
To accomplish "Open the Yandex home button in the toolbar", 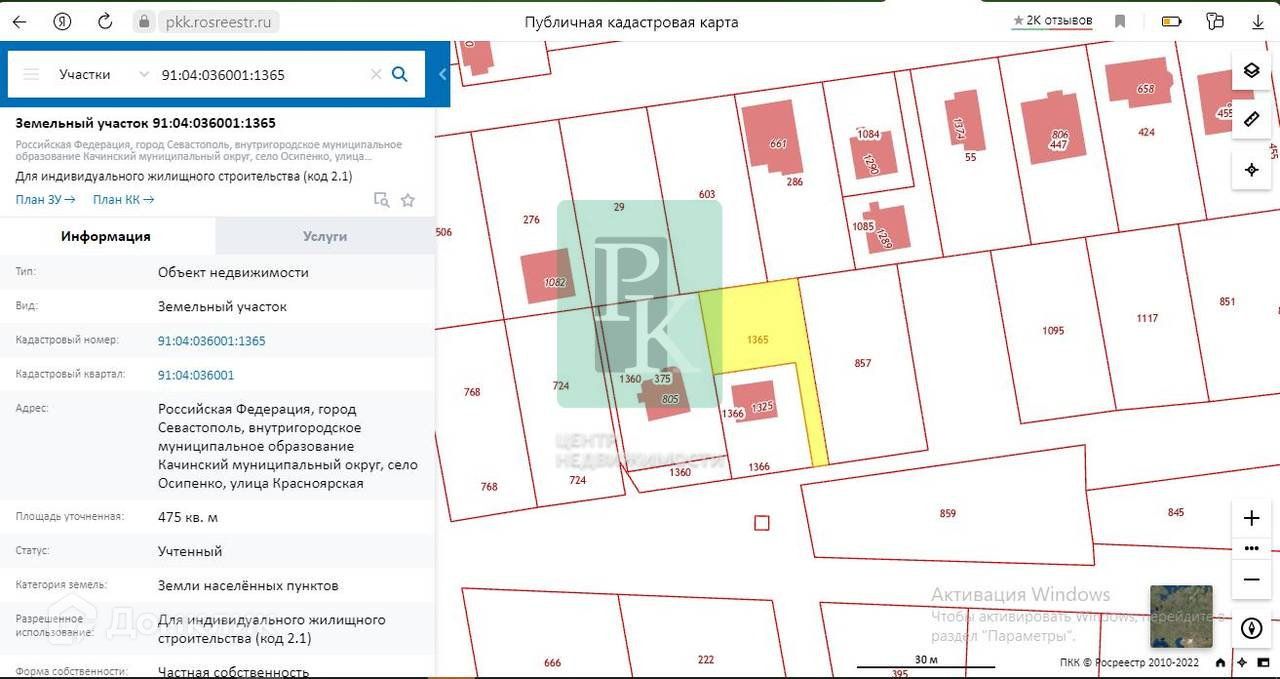I will 62,21.
